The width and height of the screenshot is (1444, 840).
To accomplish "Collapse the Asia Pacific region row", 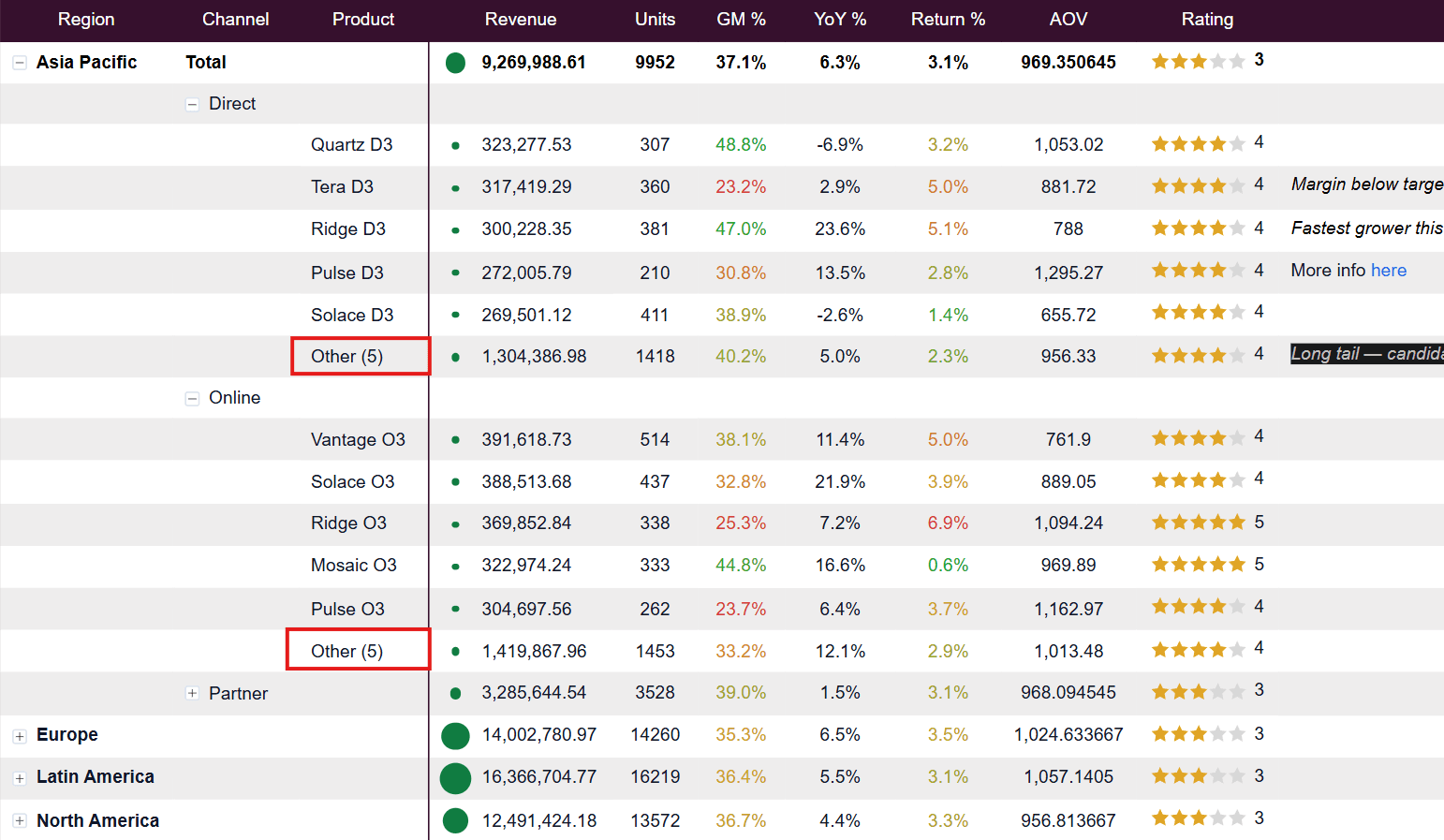I will 19,63.
